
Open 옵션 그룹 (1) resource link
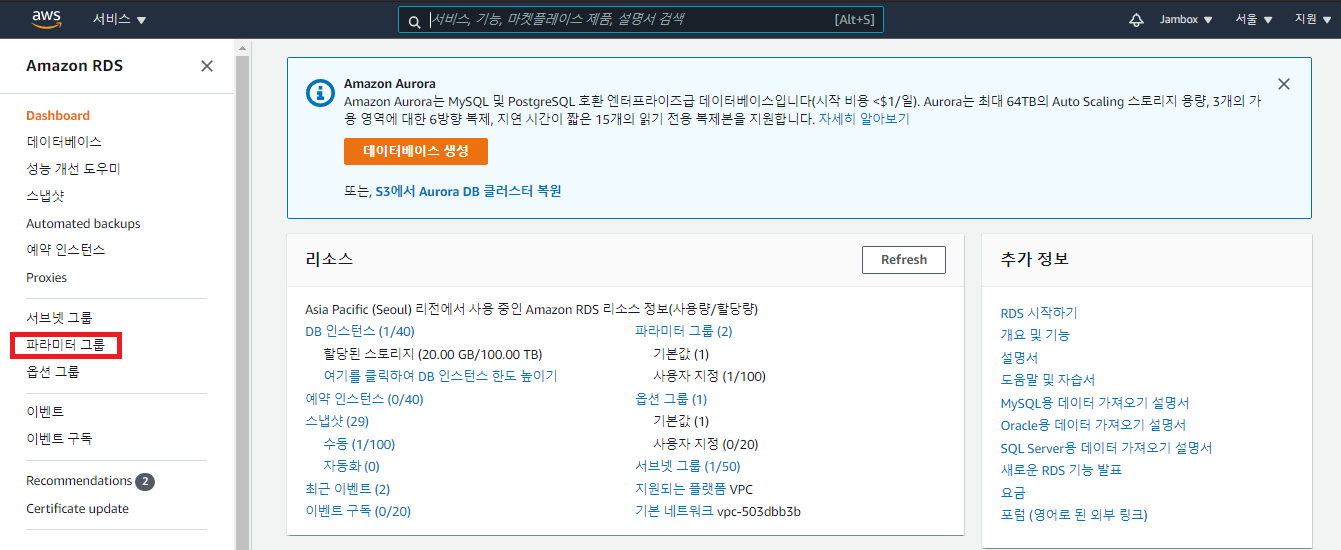[671, 399]
